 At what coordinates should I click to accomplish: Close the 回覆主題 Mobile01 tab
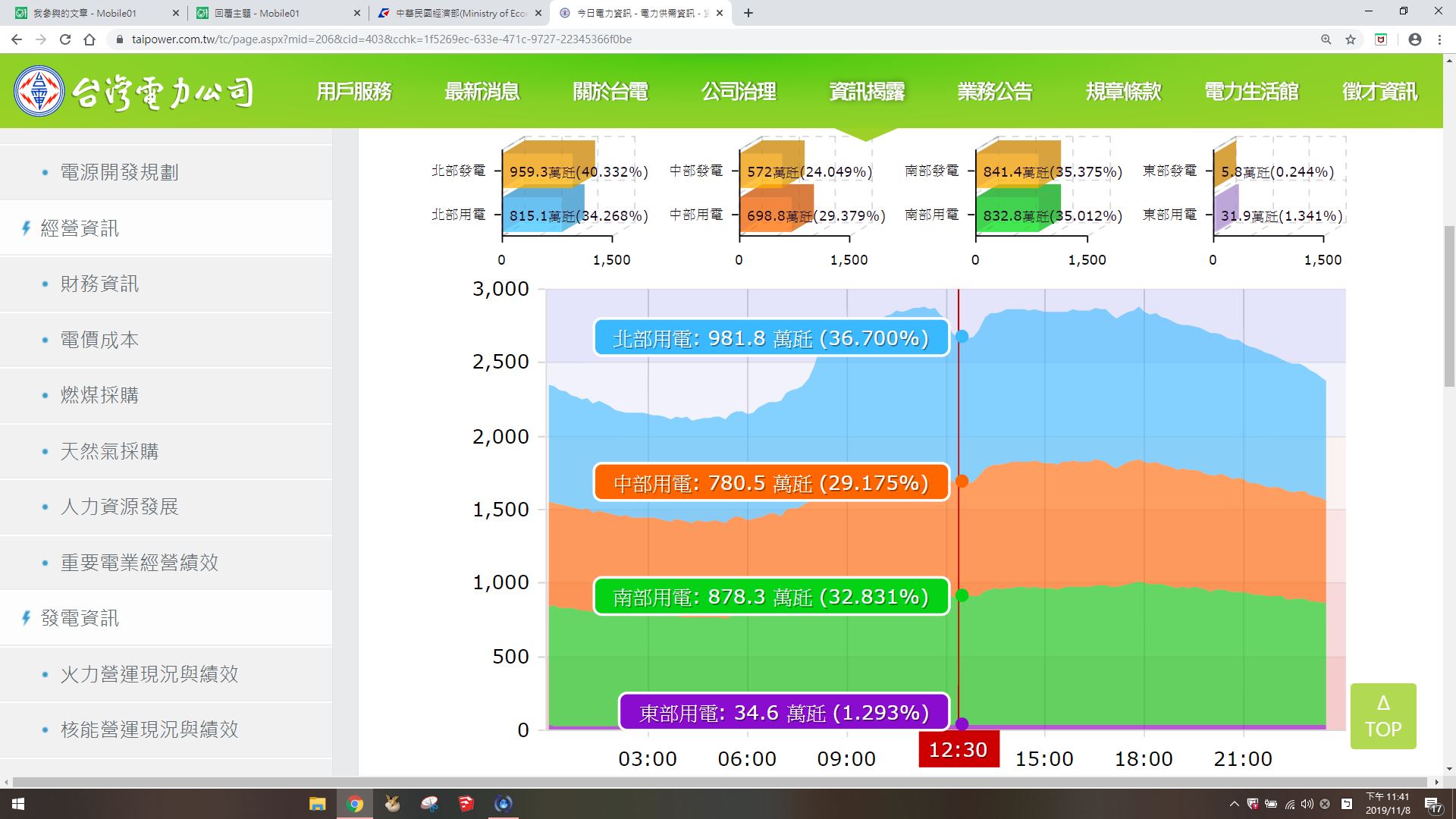pos(357,13)
